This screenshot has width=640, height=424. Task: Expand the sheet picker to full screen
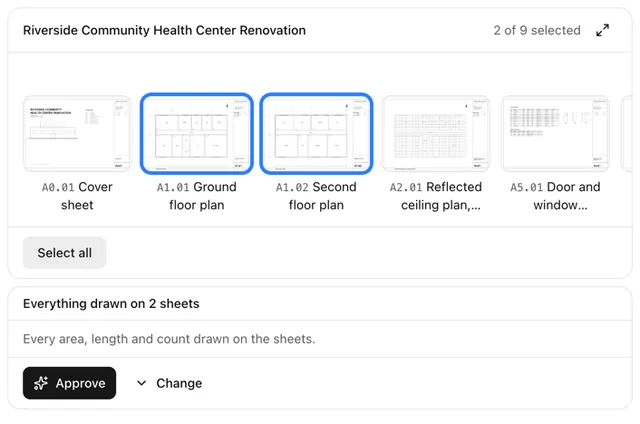(602, 30)
